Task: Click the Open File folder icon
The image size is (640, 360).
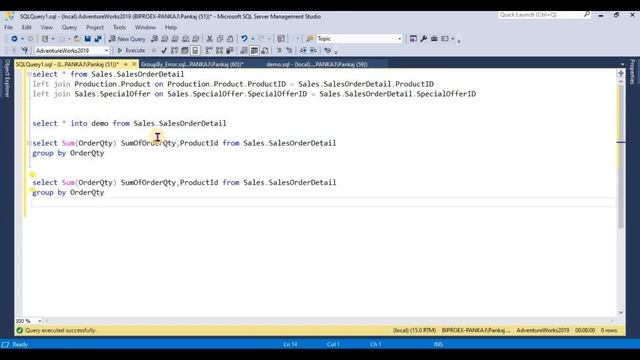Action: [x=77, y=38]
